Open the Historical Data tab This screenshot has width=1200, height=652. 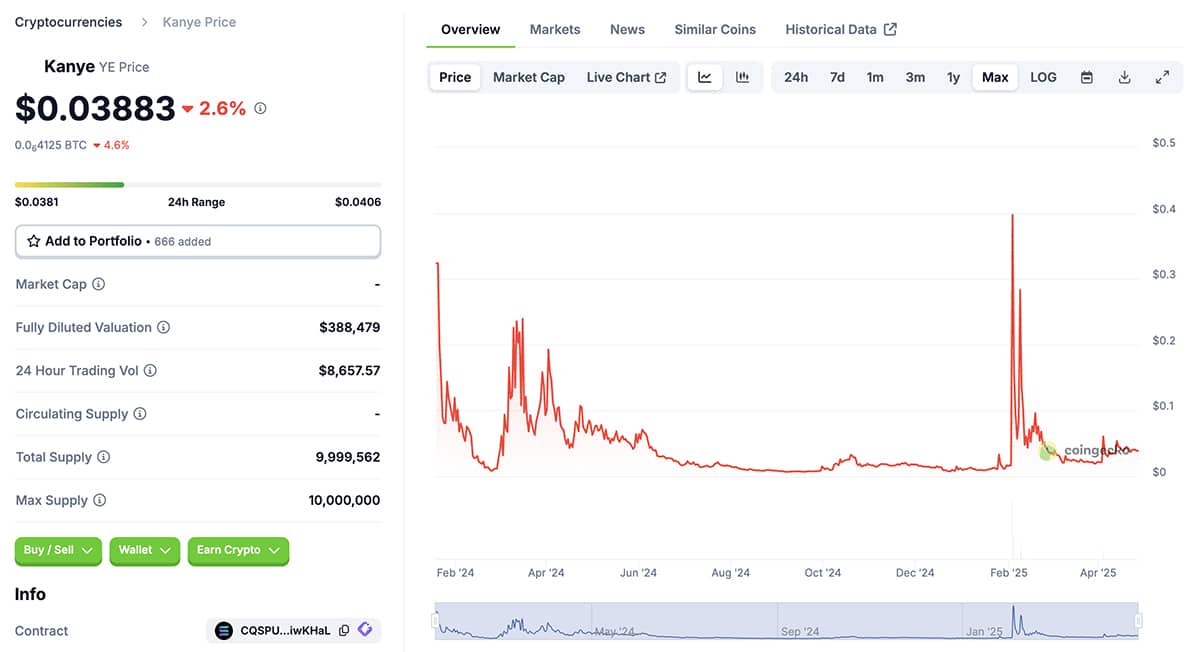[x=841, y=29]
